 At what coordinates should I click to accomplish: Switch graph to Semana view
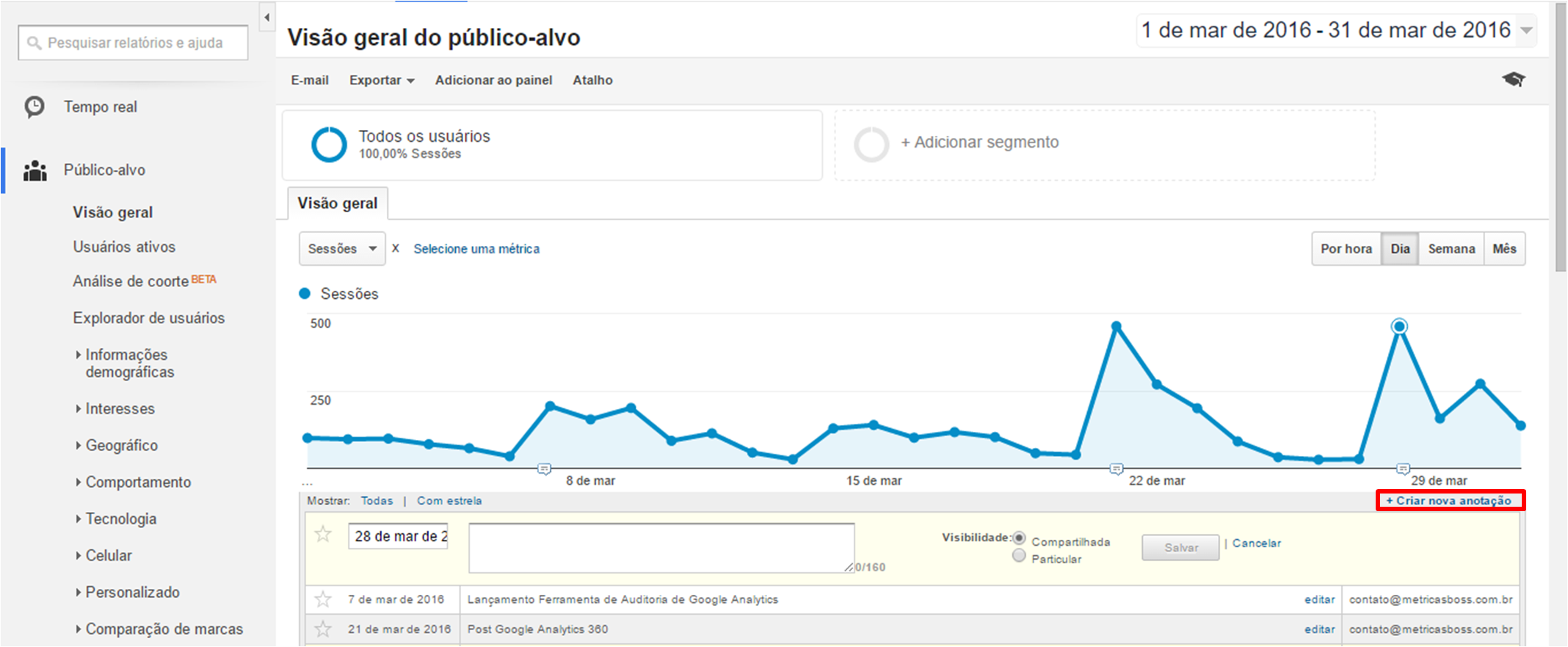1451,249
